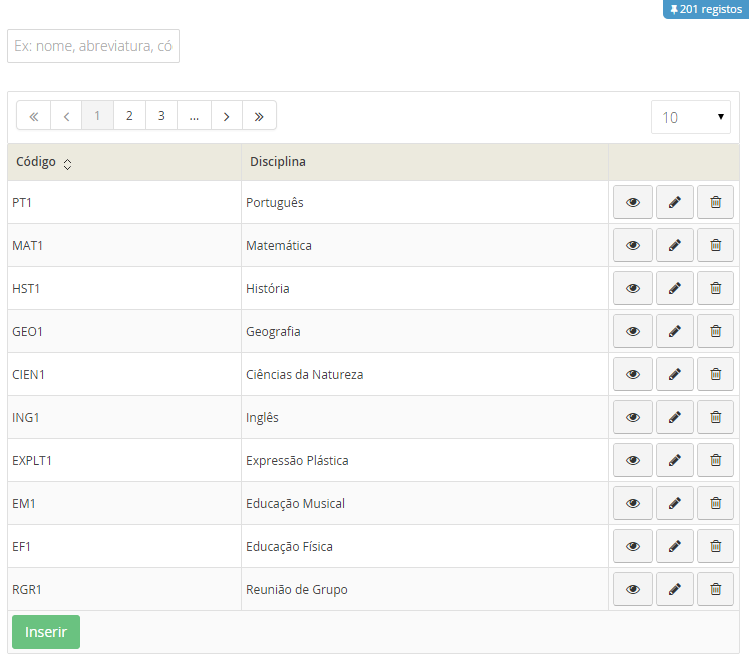
Task: Sort the table by Código column
Action: 67,163
